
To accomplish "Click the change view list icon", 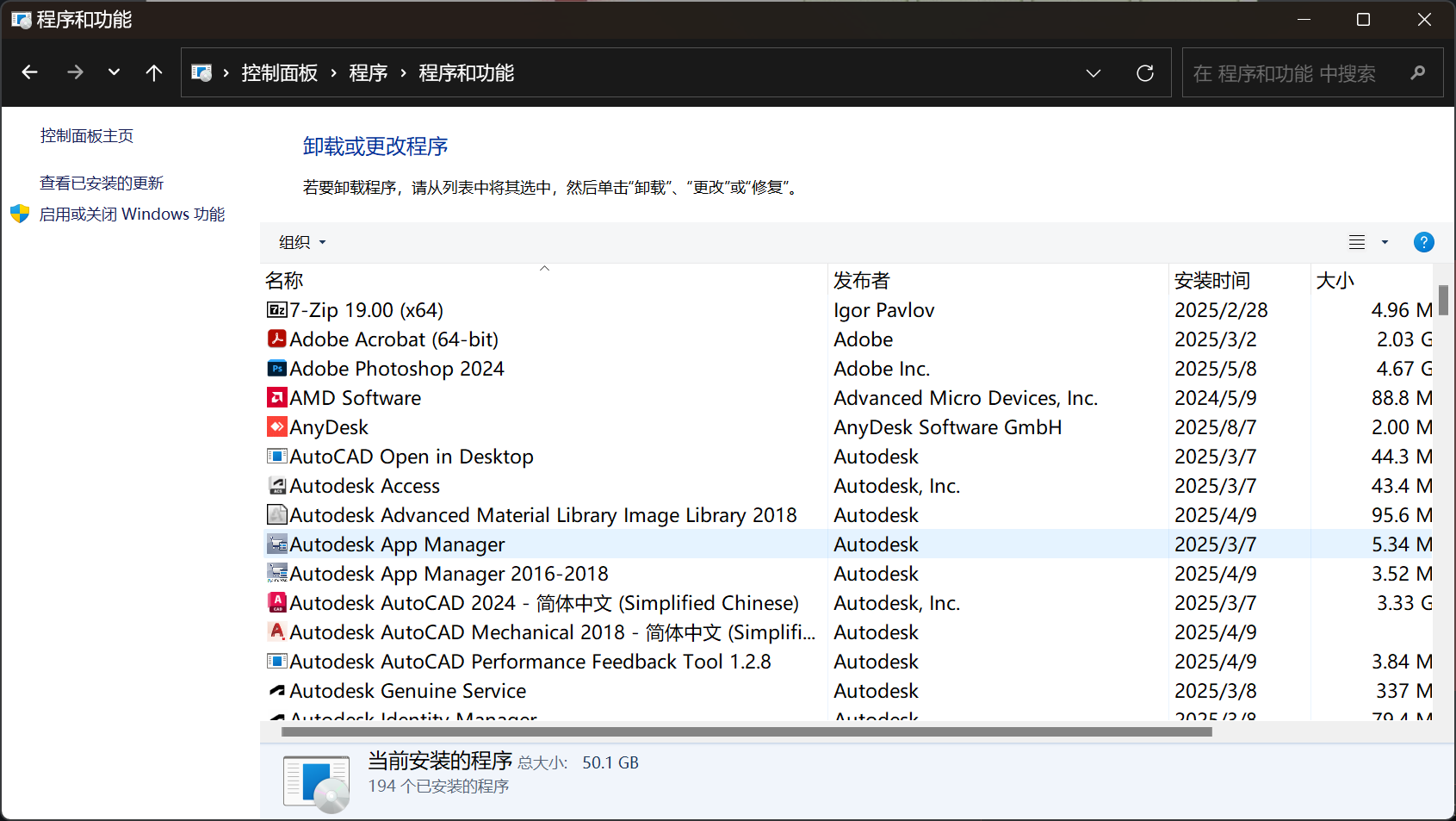I will coord(1357,242).
